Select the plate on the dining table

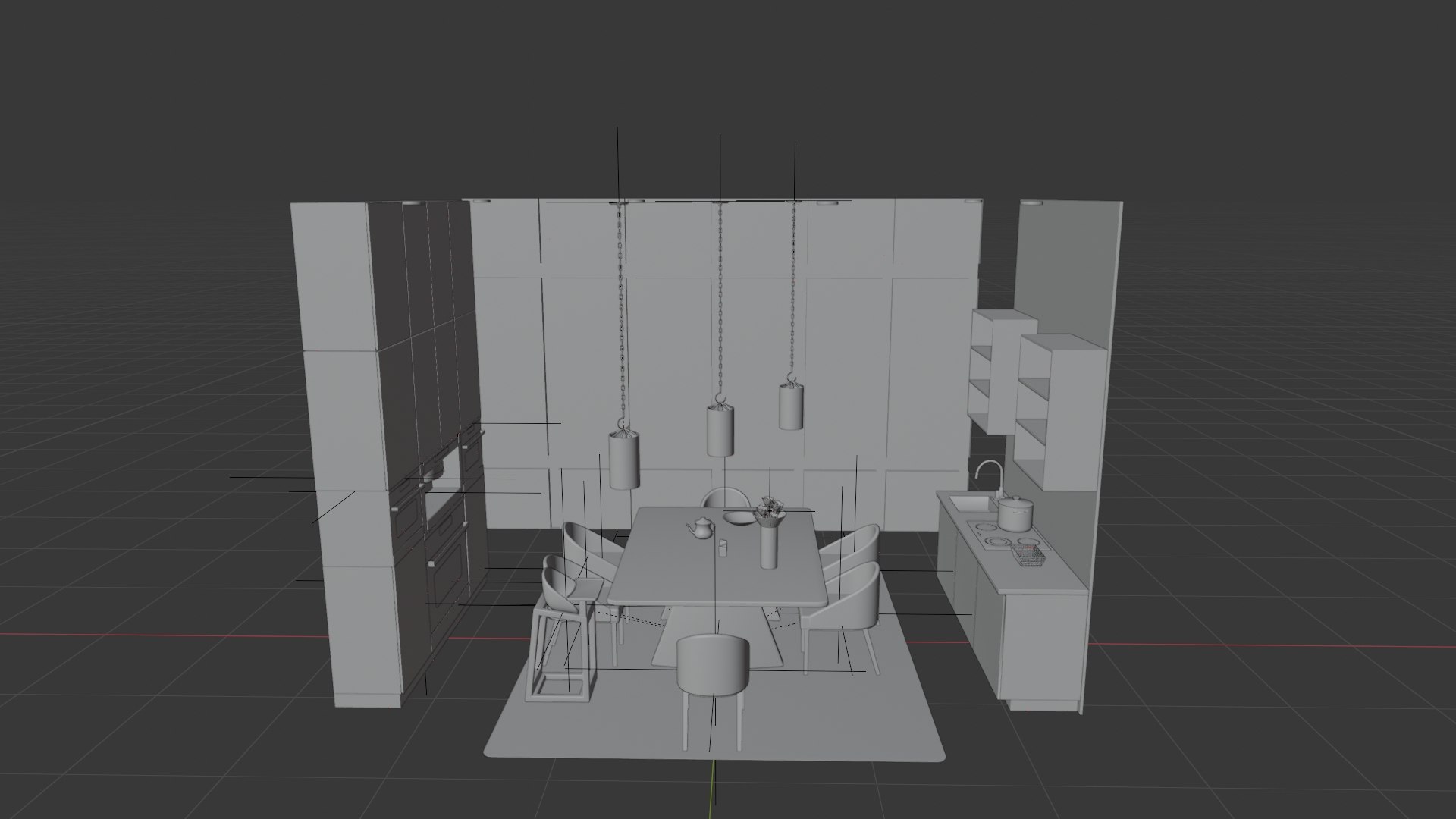pyautogui.click(x=738, y=518)
